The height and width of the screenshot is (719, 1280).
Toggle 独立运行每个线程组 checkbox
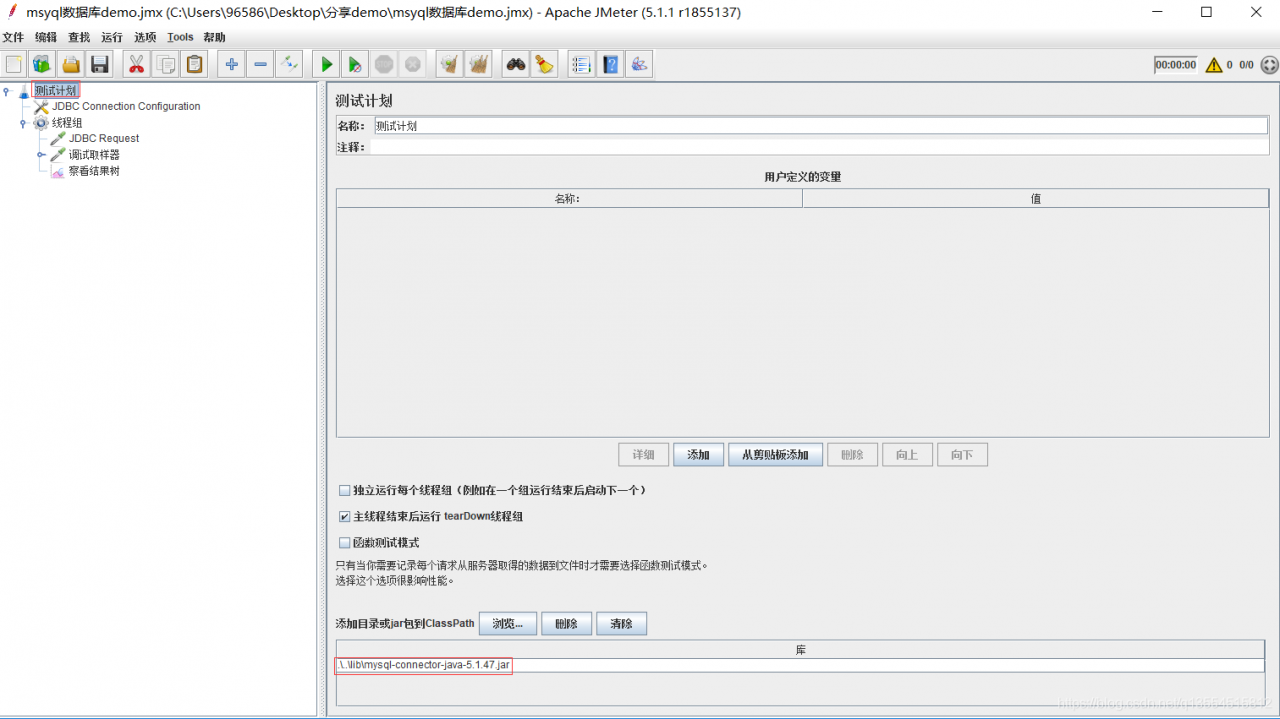pyautogui.click(x=345, y=490)
